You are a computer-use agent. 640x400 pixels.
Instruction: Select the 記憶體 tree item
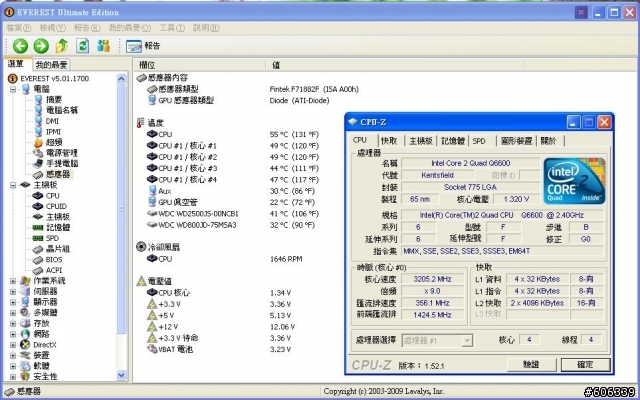pyautogui.click(x=58, y=228)
